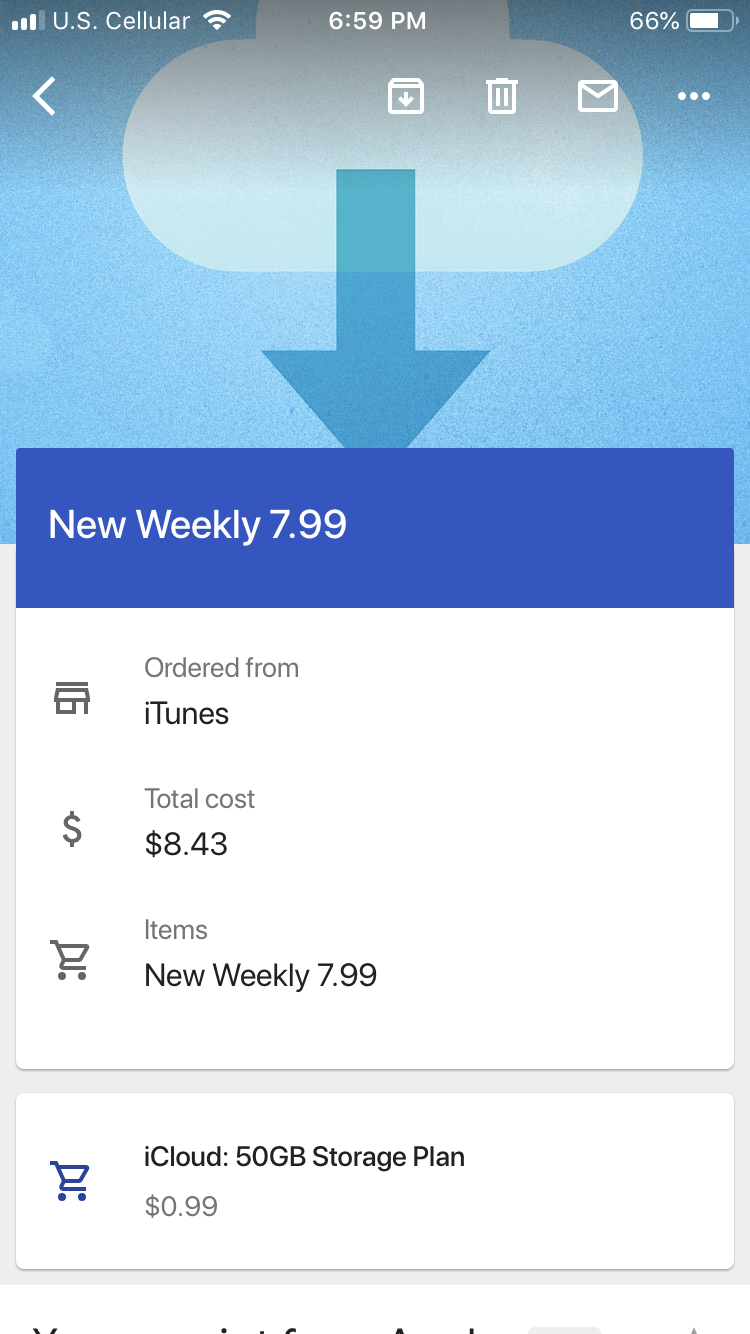Viewport: 750px width, 1334px height.
Task: Mark as unread with the envelope icon
Action: click(x=598, y=97)
